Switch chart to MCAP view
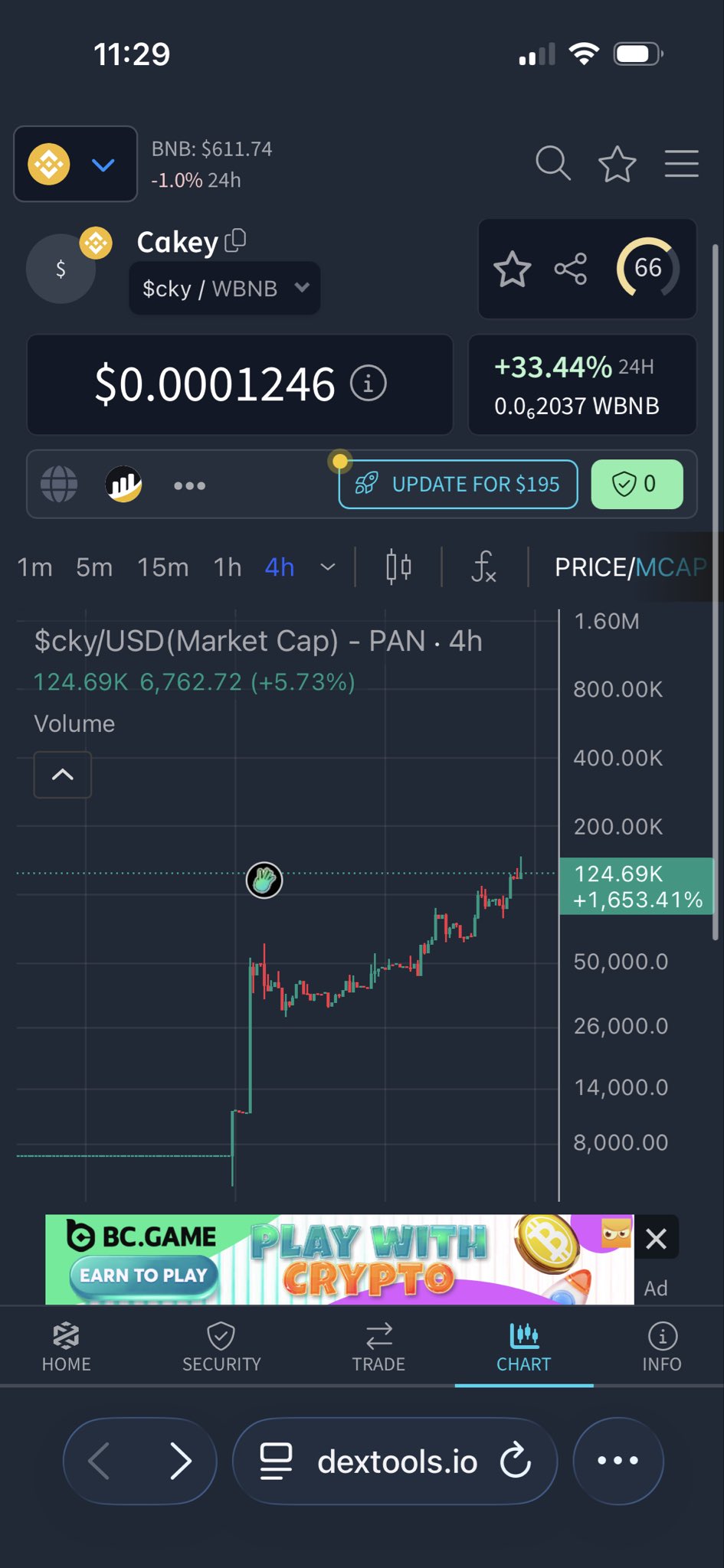This screenshot has width=724, height=1568. click(x=670, y=567)
